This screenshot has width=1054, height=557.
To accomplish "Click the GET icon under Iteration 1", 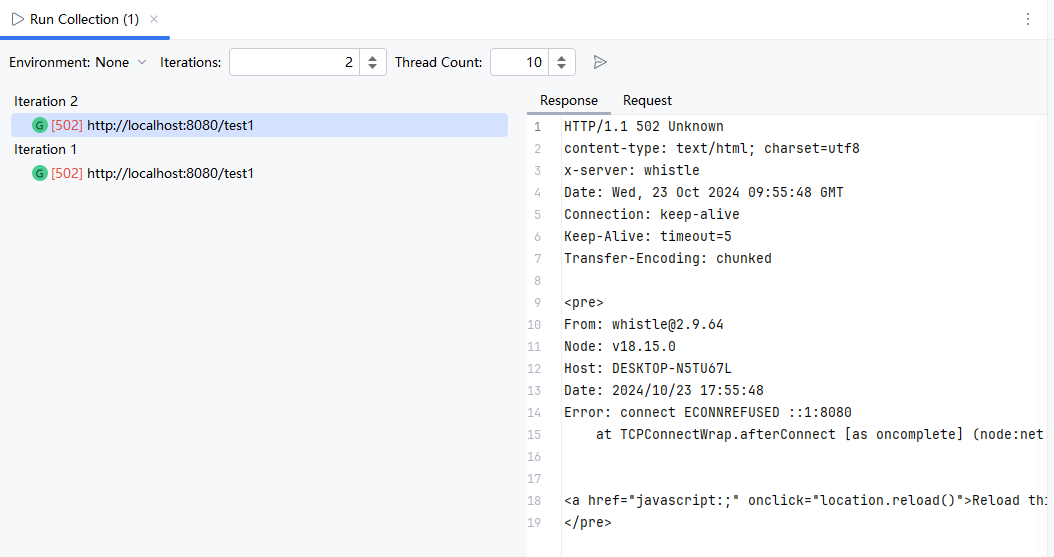I will [40, 173].
